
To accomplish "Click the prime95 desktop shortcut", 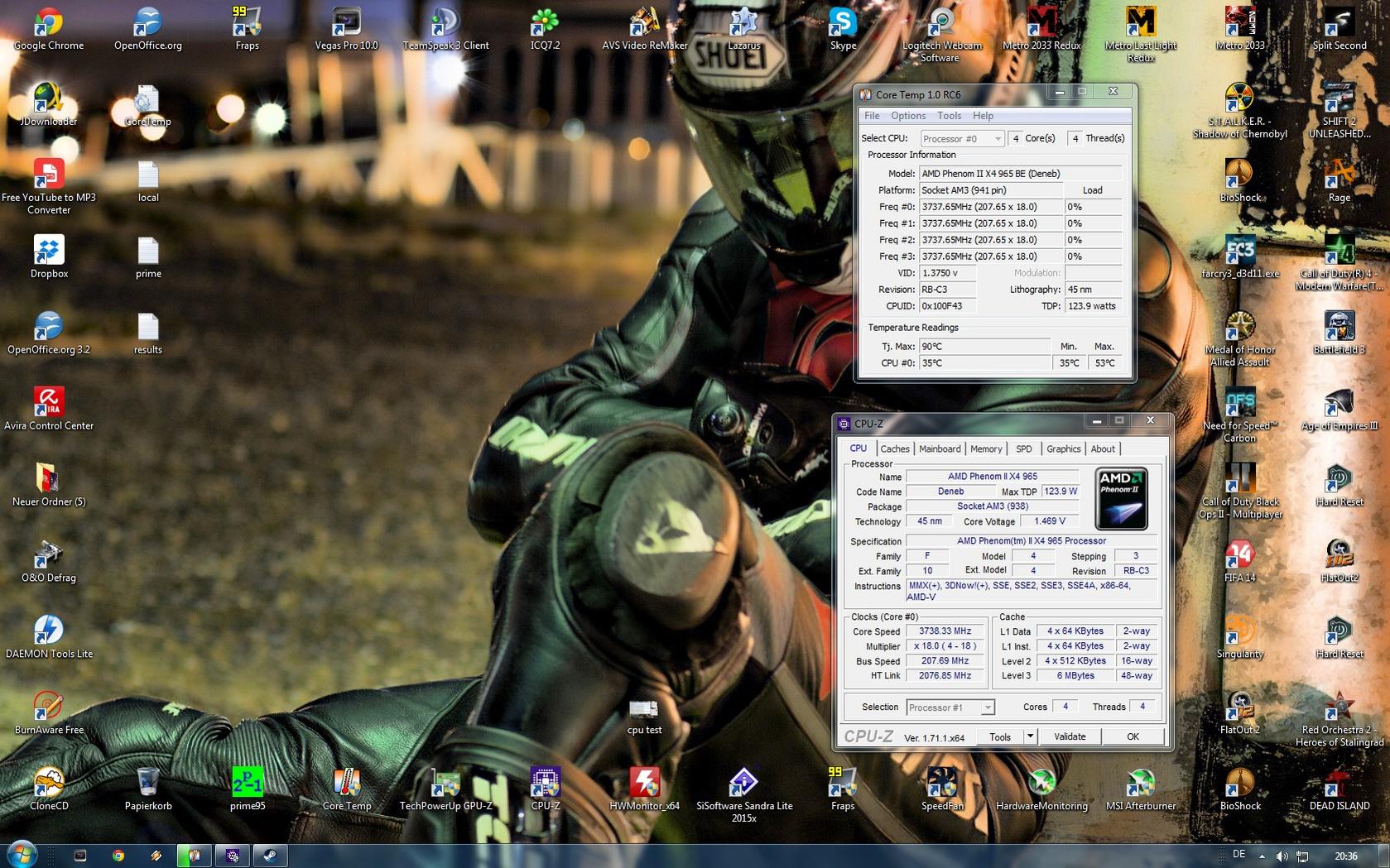I will point(248,789).
